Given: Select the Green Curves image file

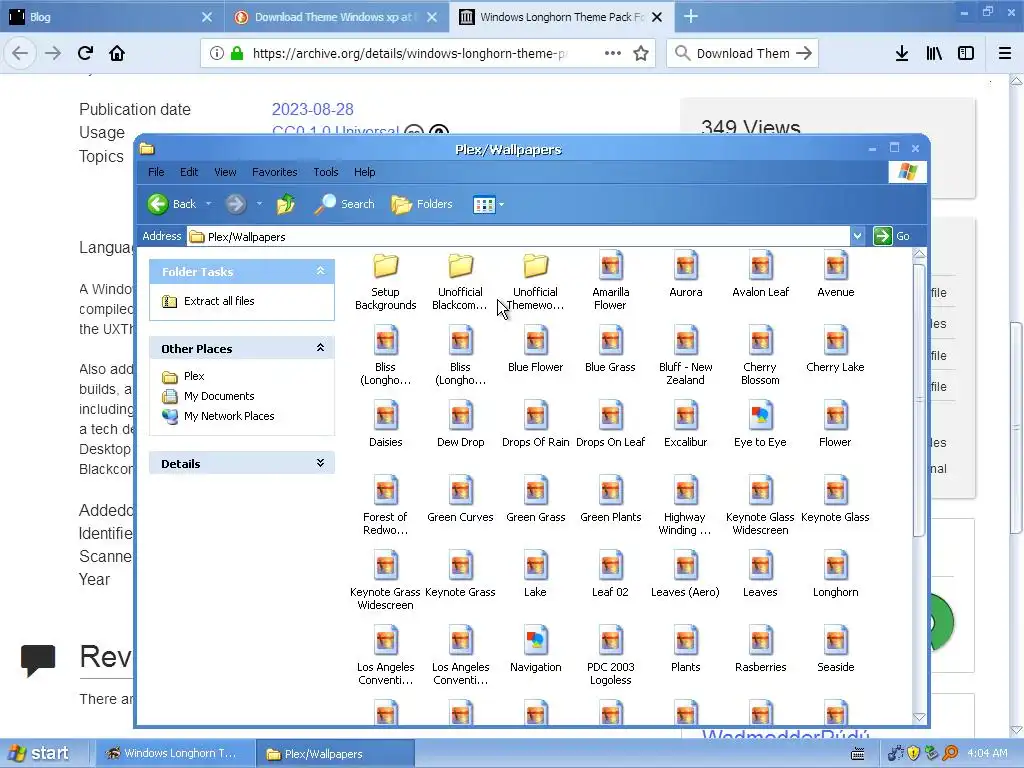Looking at the screenshot, I should tap(460, 500).
